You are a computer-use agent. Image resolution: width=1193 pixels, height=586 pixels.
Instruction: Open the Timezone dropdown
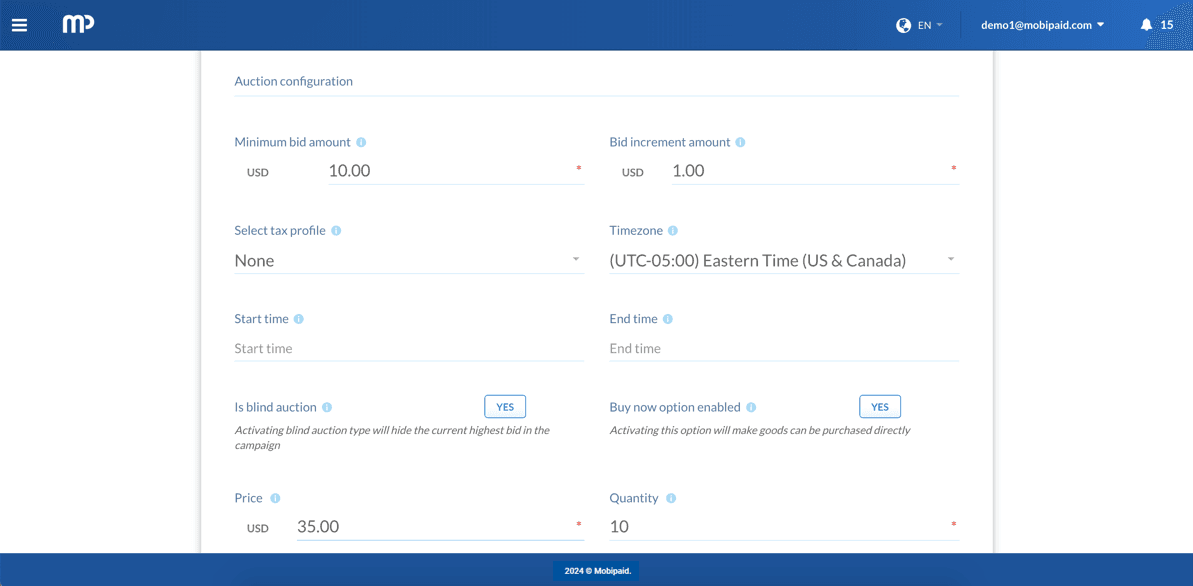[x=783, y=260]
